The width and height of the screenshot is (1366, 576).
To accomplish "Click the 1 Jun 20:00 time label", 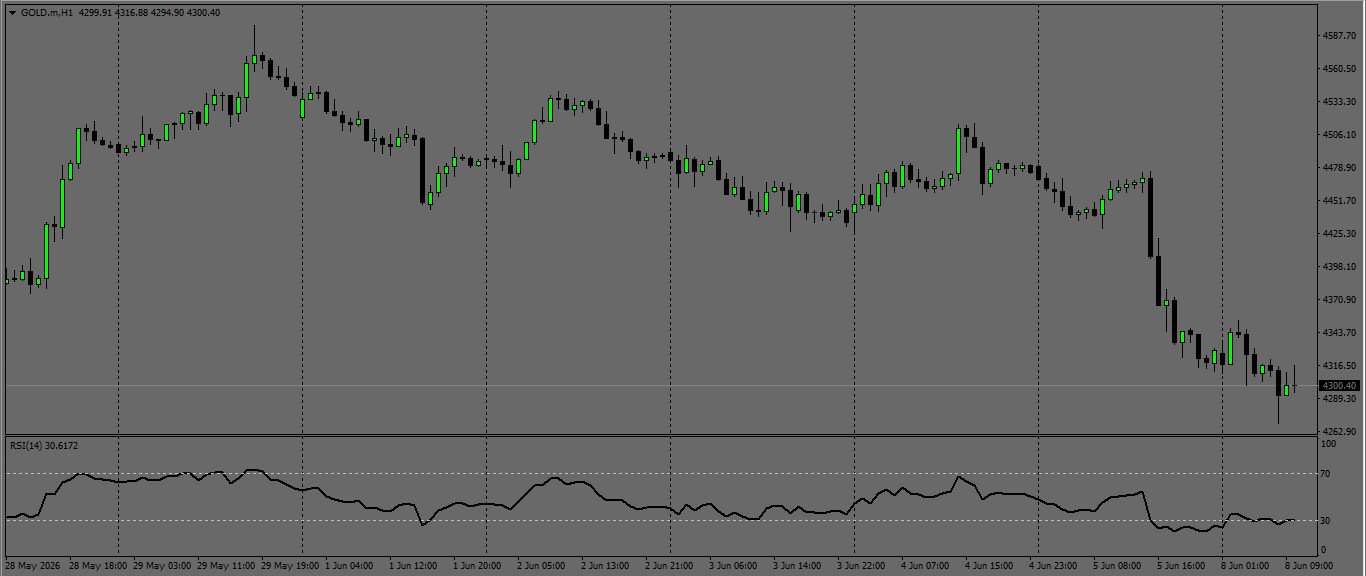I will pyautogui.click(x=477, y=566).
